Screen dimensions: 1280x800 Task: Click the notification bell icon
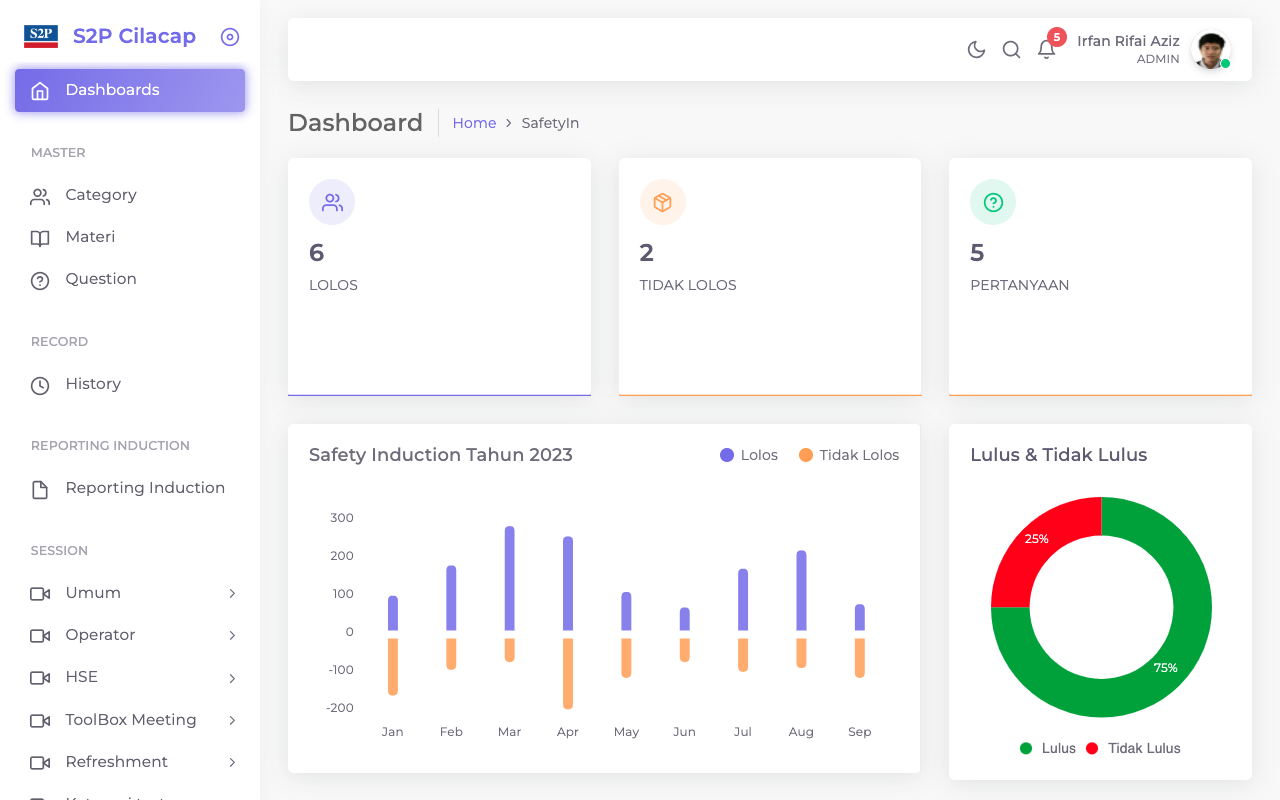coord(1046,50)
